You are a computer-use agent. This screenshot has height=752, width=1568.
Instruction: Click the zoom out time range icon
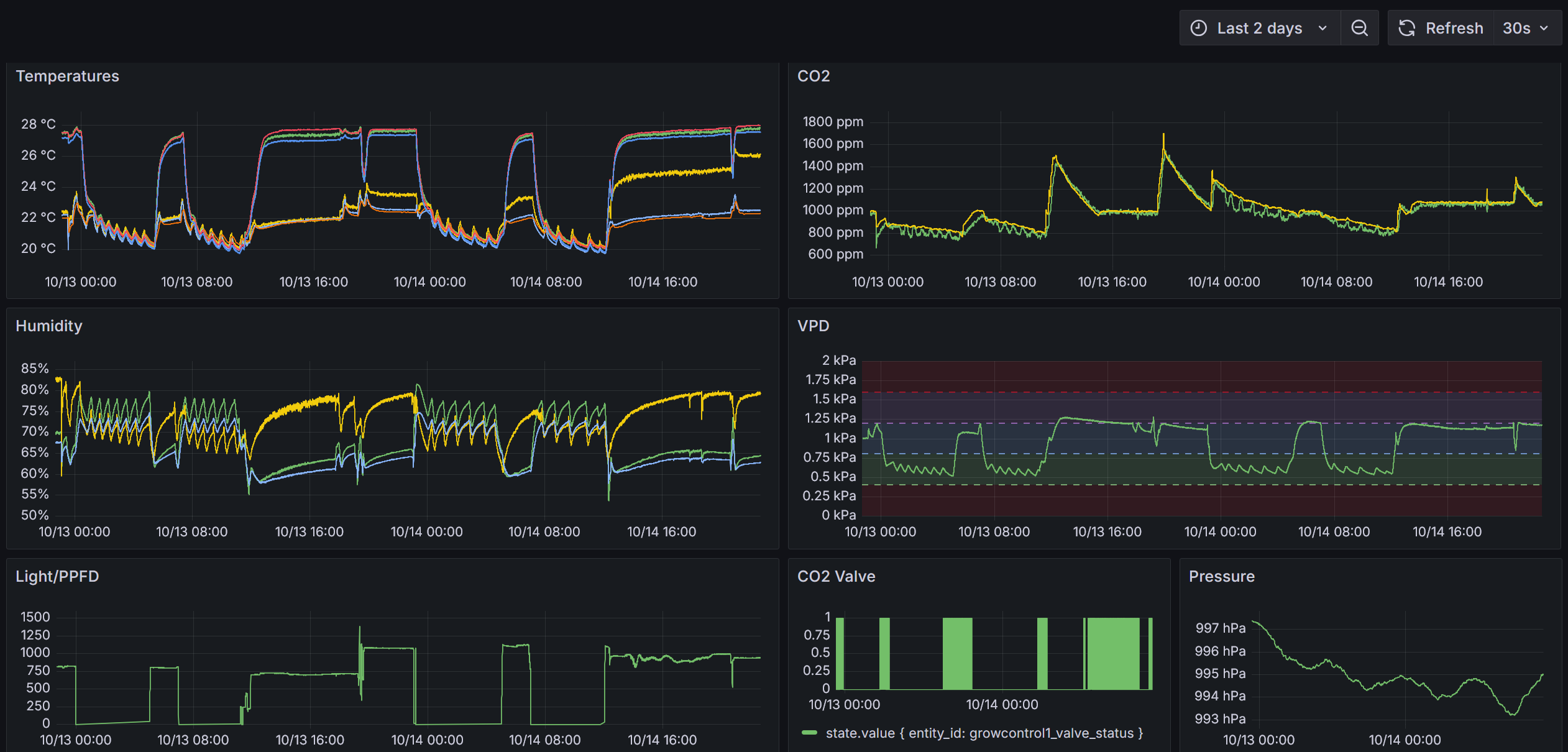(x=1359, y=28)
